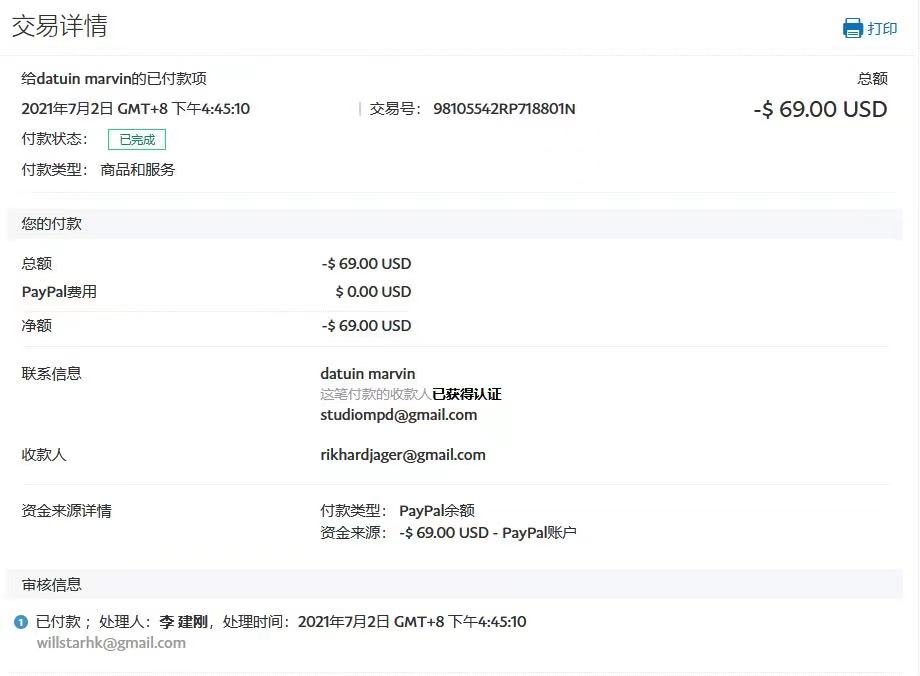Click the blue number 1 audit icon
Screen dimensions: 920x676
pyautogui.click(x=21, y=622)
